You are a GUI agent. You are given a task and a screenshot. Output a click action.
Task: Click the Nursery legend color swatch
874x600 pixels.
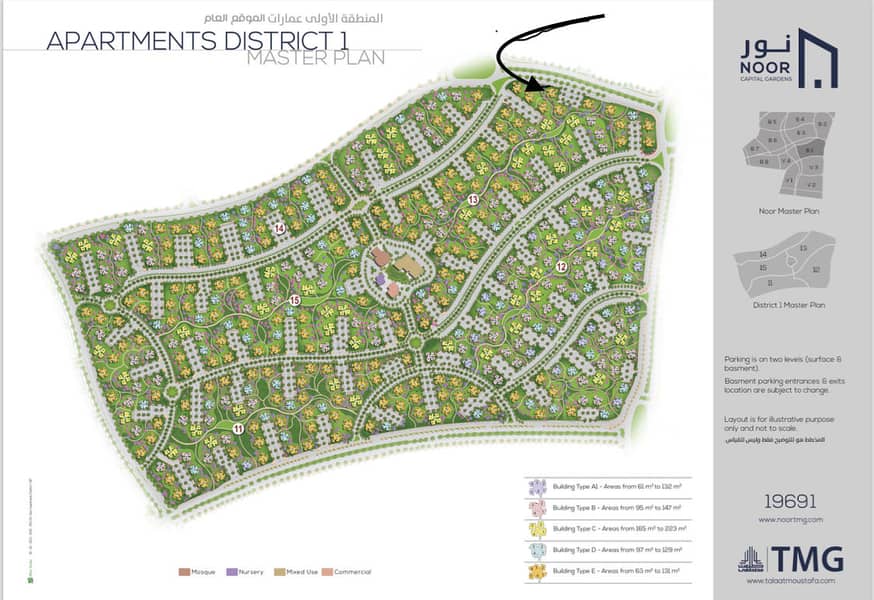pyautogui.click(x=232, y=572)
